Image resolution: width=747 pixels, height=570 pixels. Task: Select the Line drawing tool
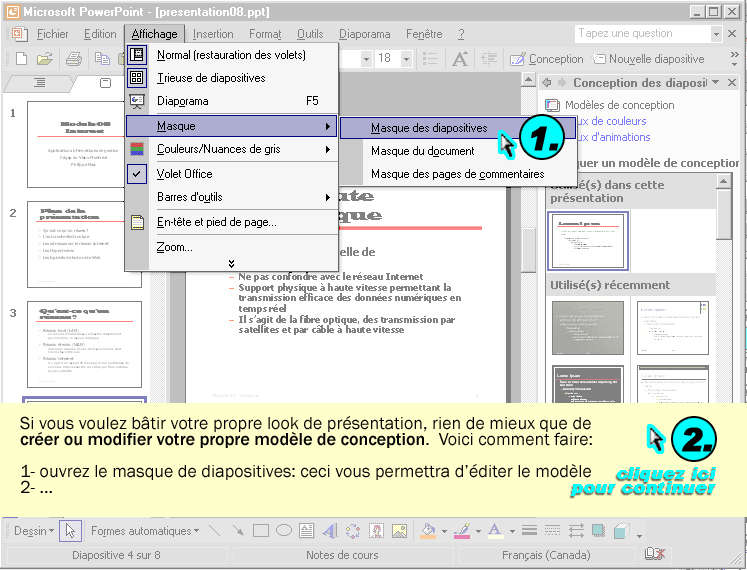[215, 530]
